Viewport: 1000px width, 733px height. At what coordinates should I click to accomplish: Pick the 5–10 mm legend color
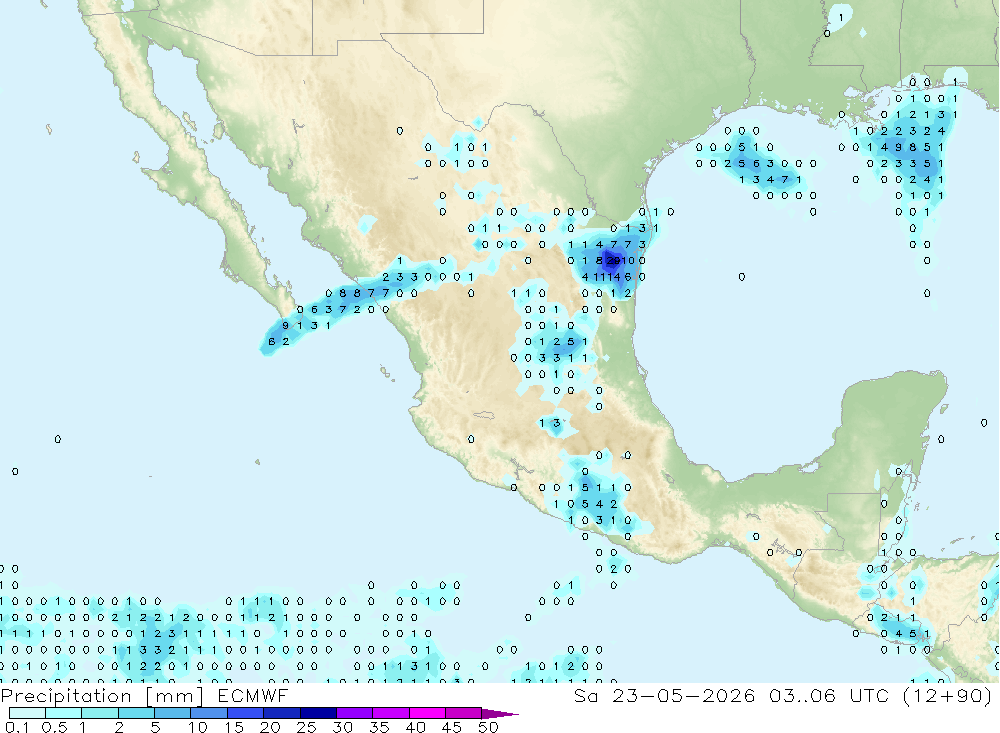tap(173, 713)
